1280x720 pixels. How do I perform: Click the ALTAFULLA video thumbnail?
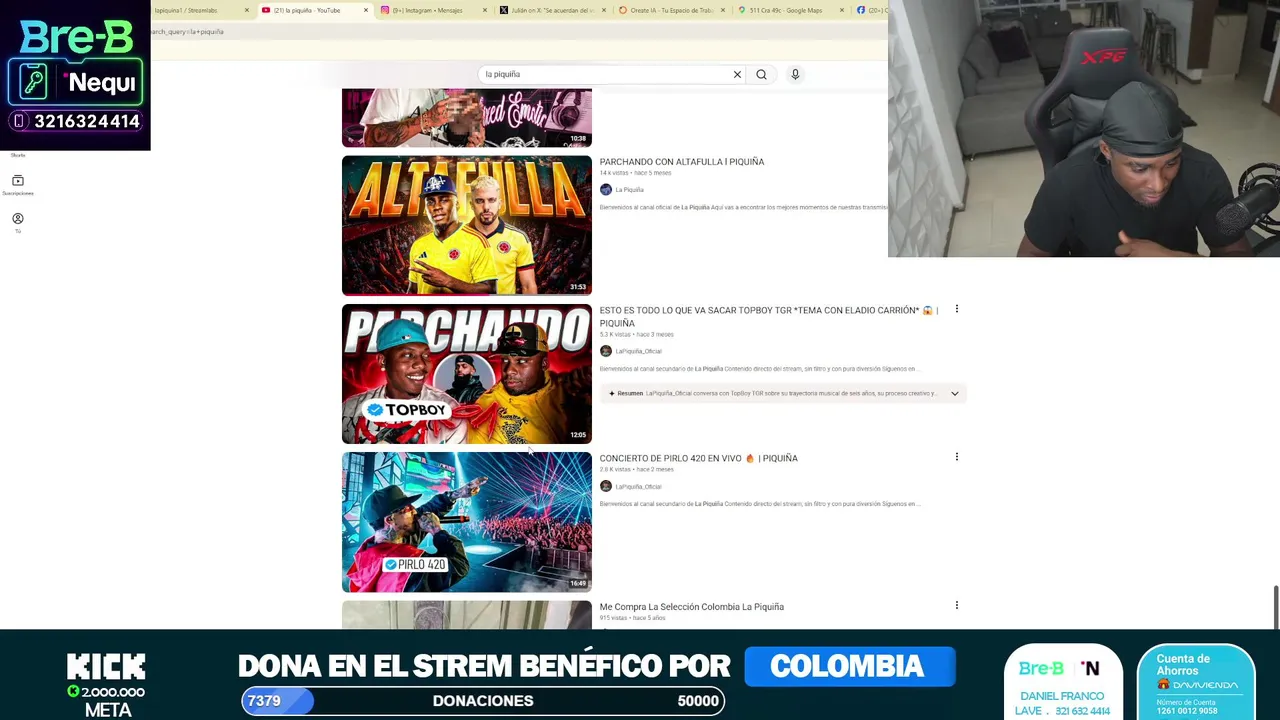coord(467,225)
